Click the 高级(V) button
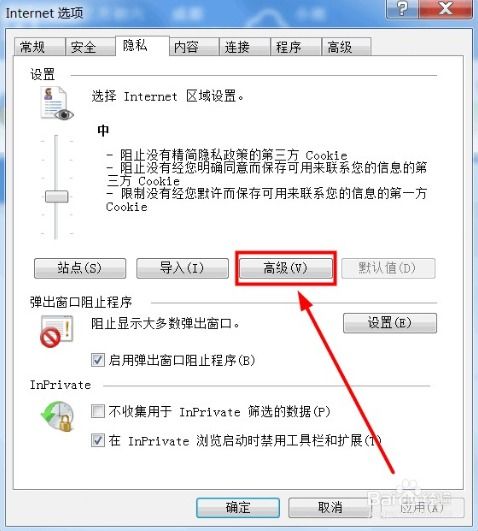478x531 pixels. [286, 268]
